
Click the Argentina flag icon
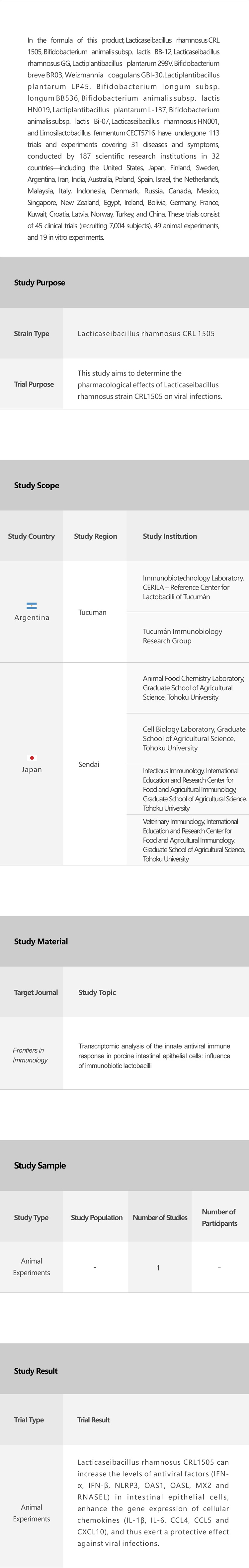pyautogui.click(x=32, y=606)
